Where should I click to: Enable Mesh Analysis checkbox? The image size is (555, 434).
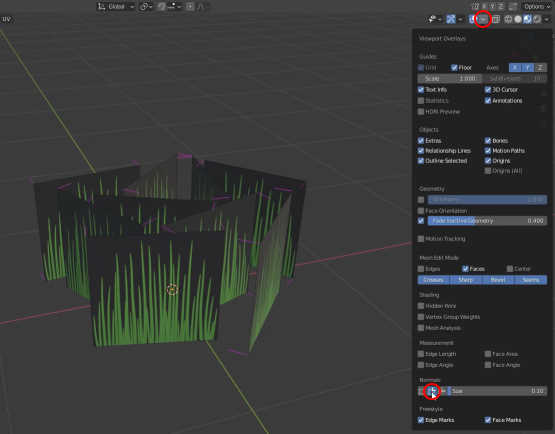click(421, 328)
